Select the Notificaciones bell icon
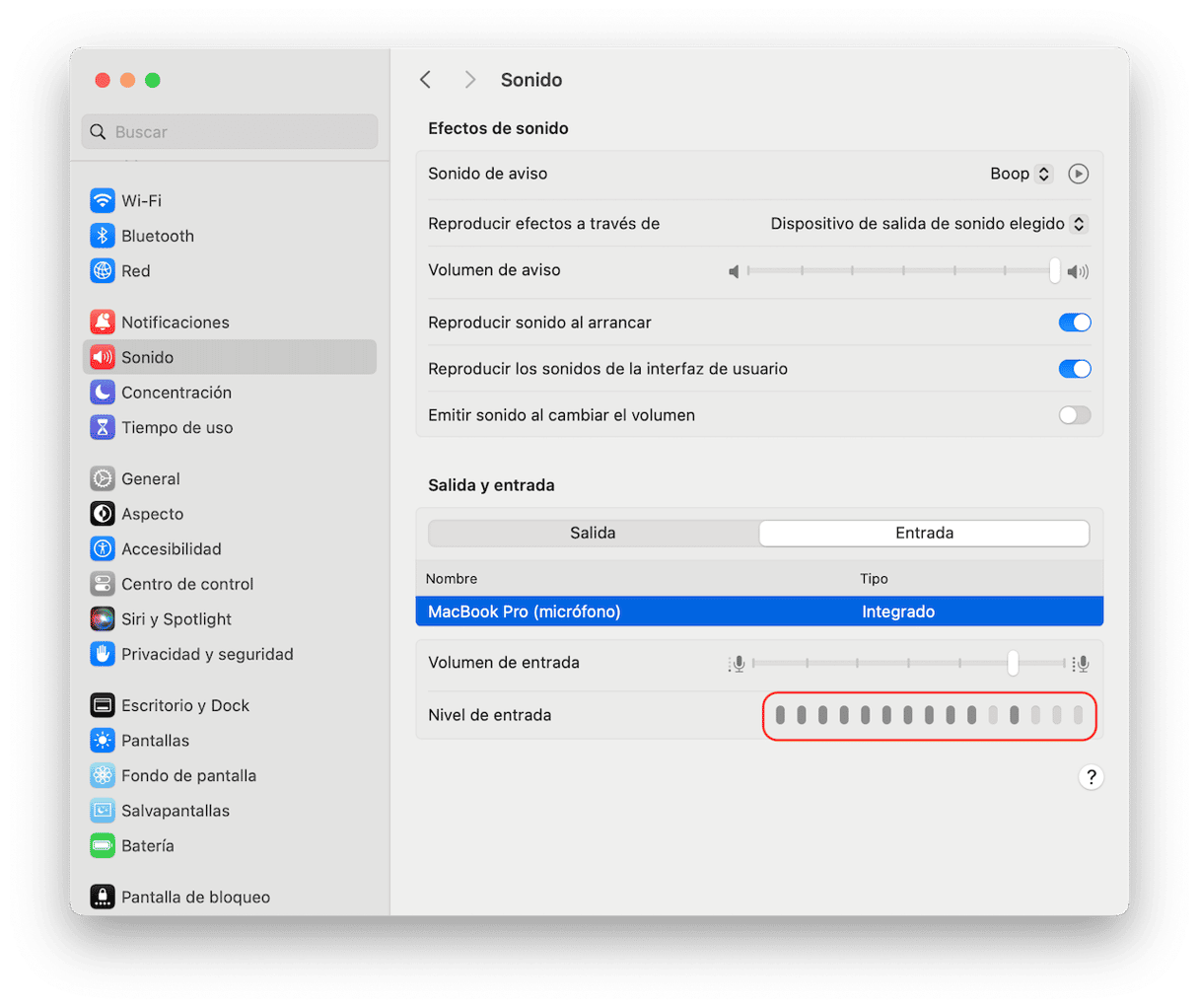Screen dimensions: 1199x1008 [103, 323]
